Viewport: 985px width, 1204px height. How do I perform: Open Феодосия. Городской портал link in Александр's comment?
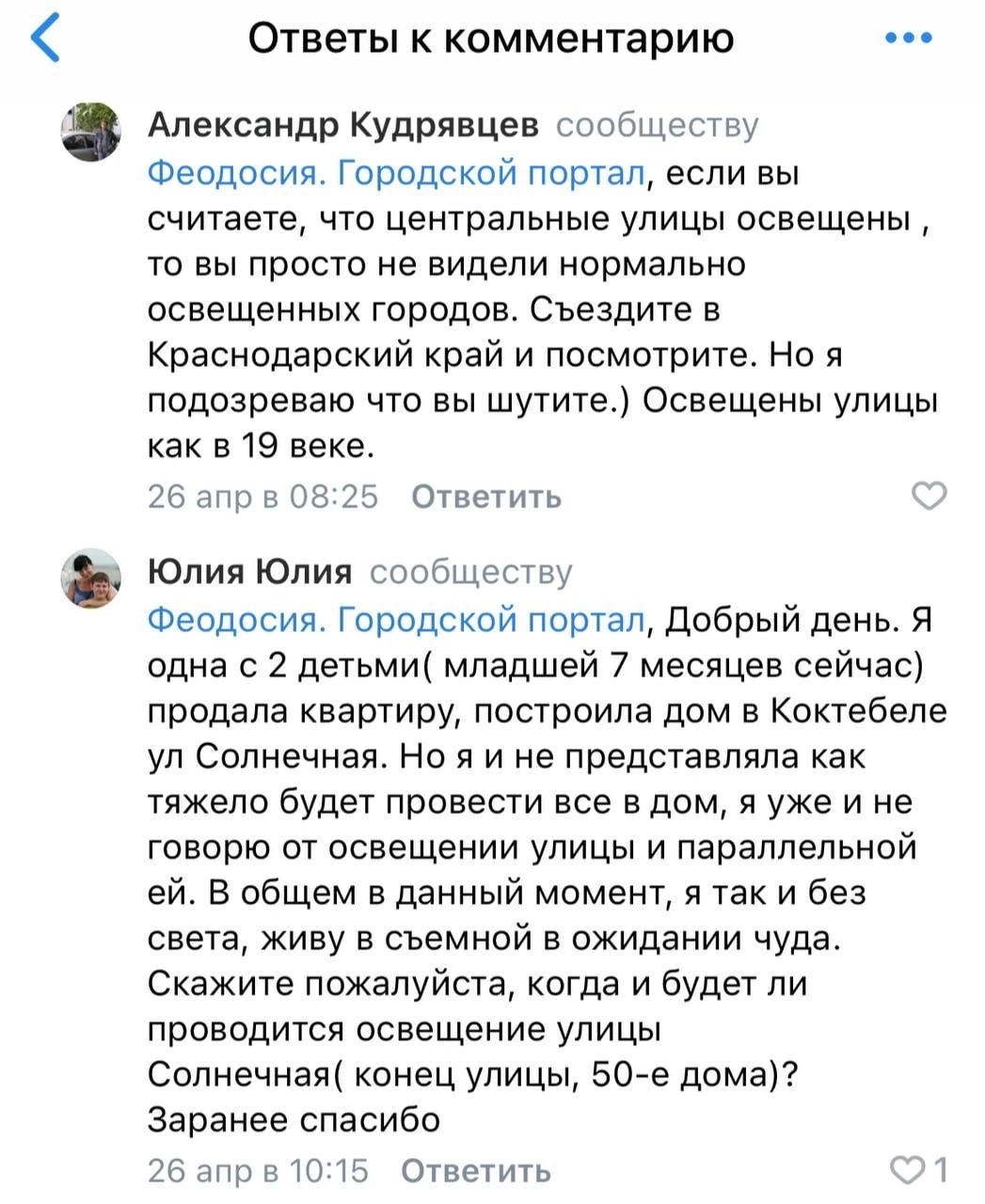click(398, 174)
